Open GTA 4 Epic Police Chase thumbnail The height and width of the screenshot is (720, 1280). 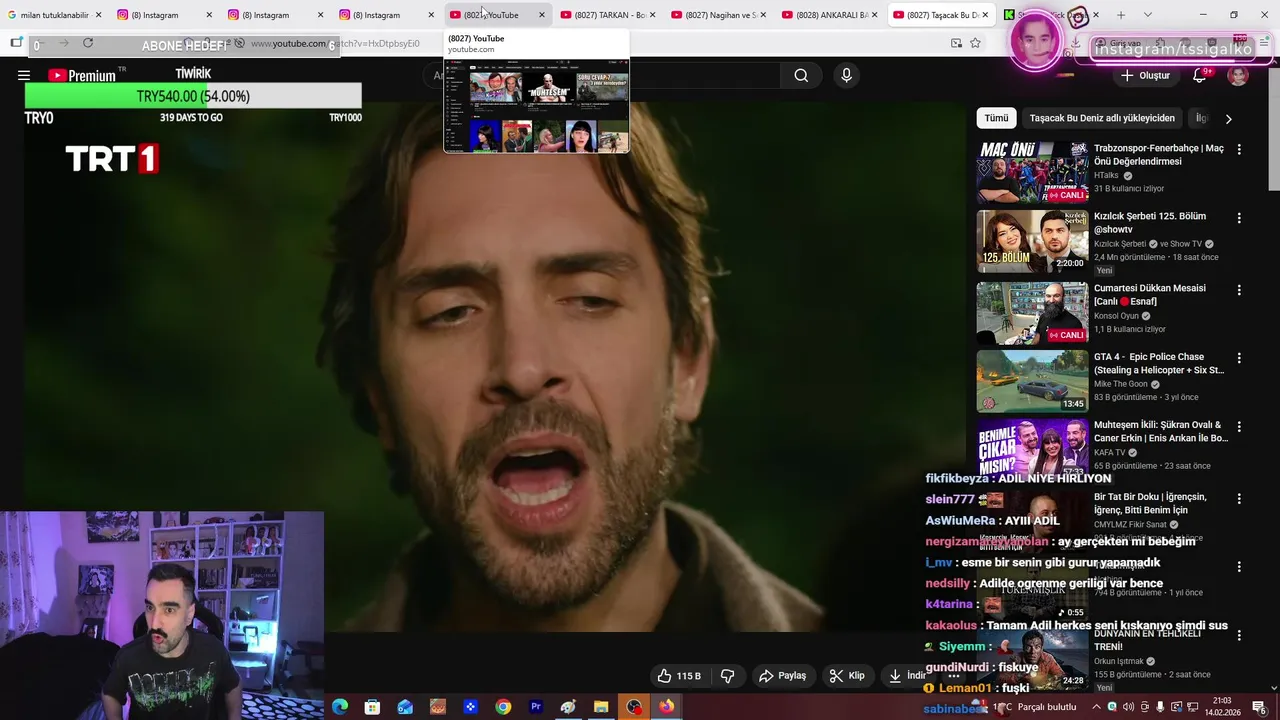(1032, 381)
